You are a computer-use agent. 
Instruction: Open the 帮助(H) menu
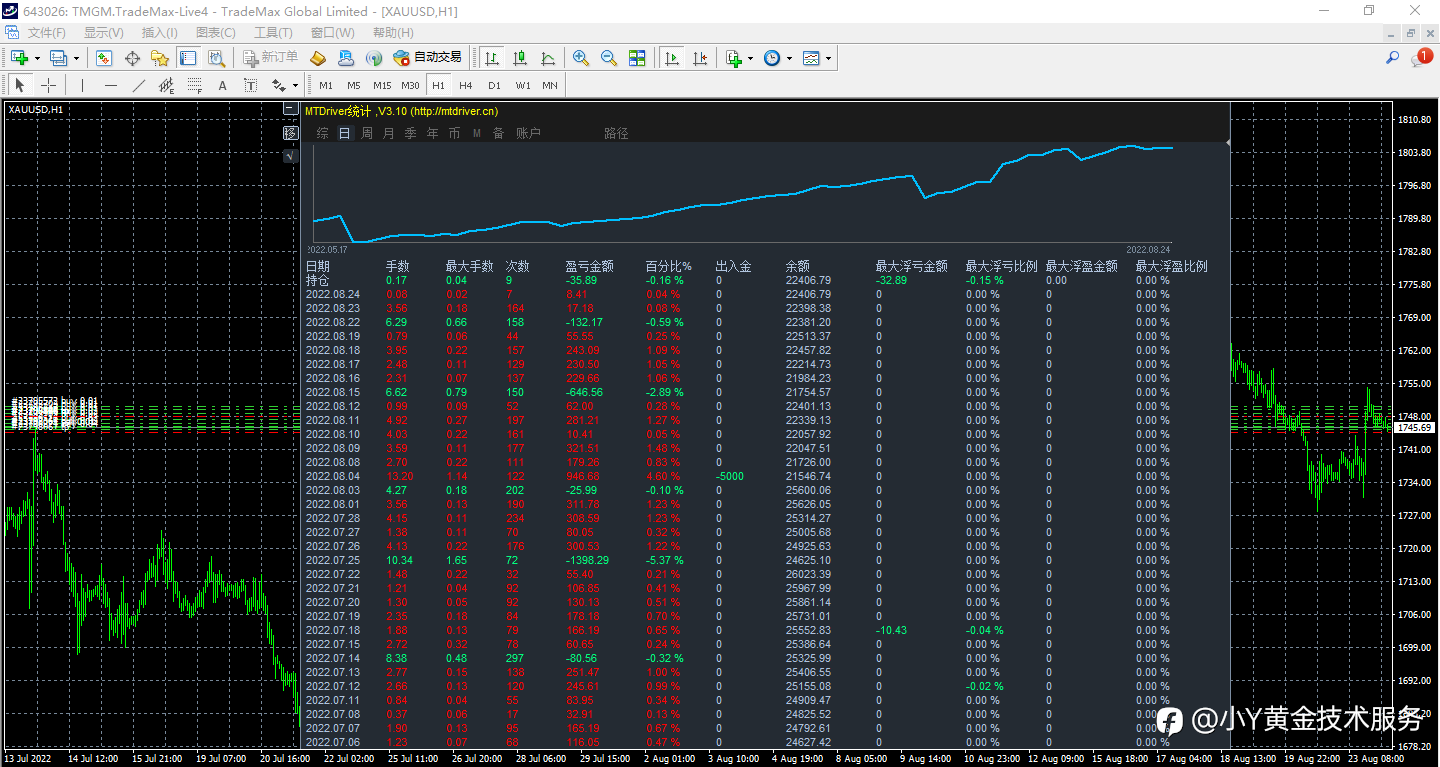(392, 32)
